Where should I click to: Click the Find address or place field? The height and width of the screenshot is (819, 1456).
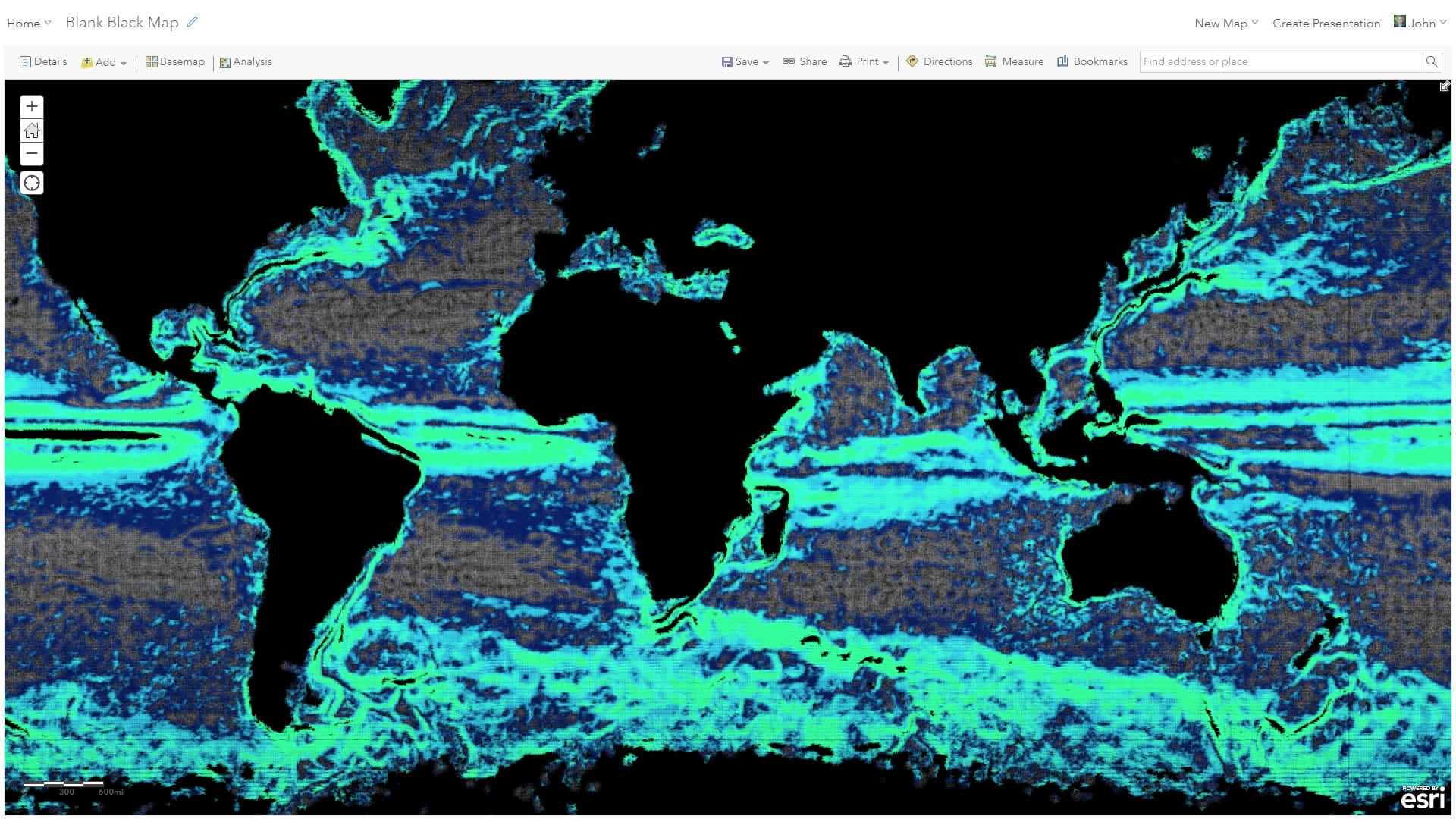pyautogui.click(x=1280, y=61)
